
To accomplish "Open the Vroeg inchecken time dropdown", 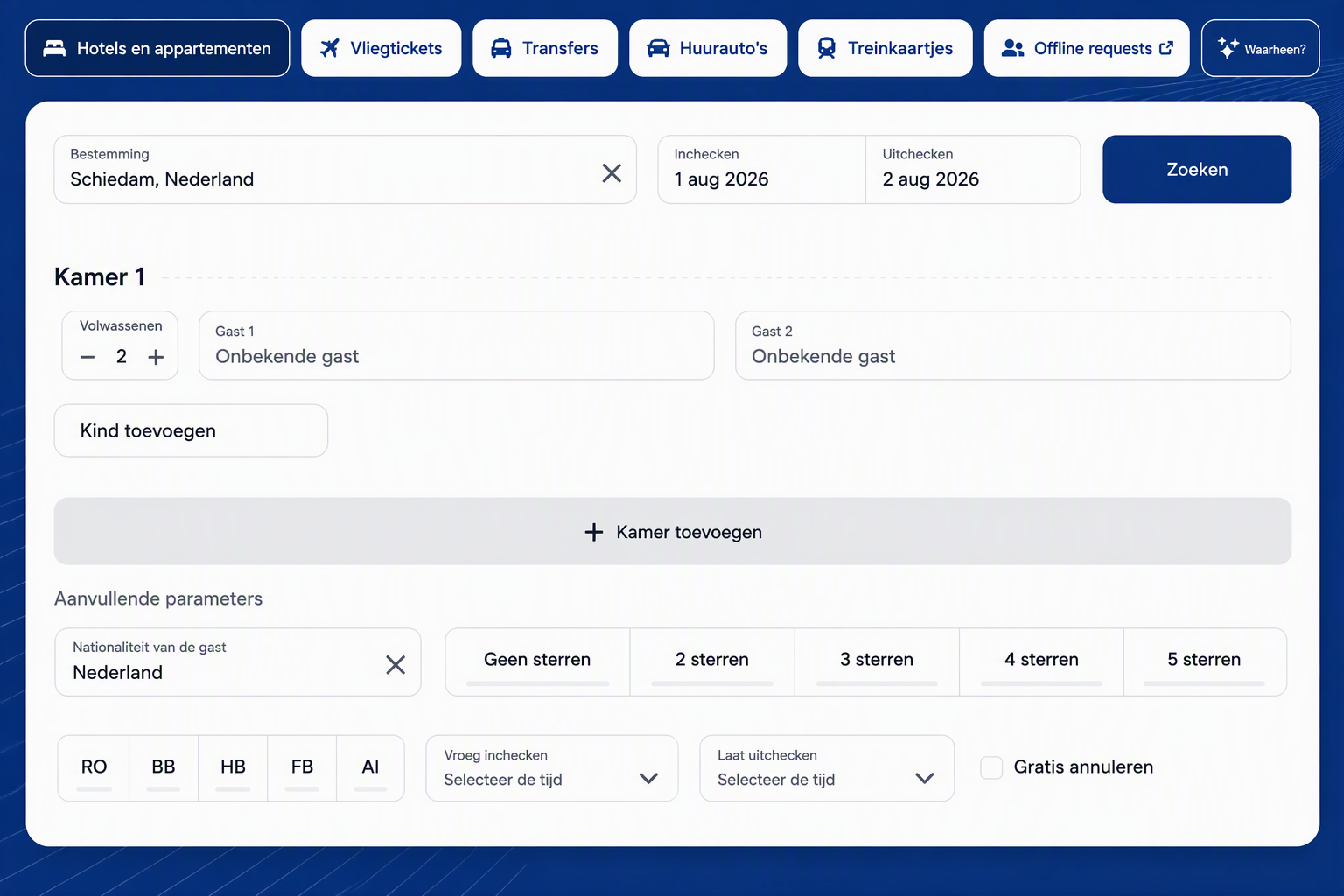I will click(552, 768).
